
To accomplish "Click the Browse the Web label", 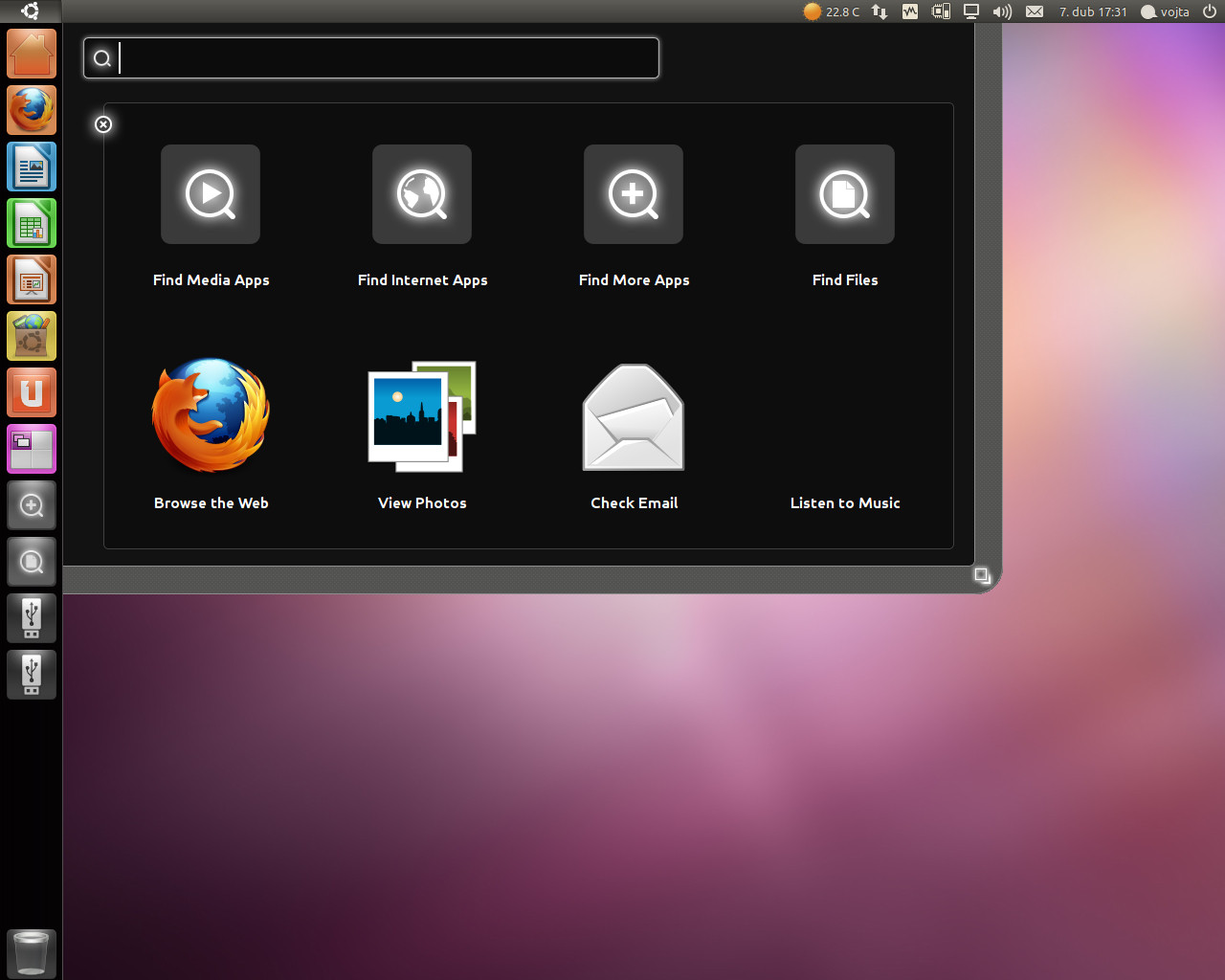I will (x=211, y=503).
